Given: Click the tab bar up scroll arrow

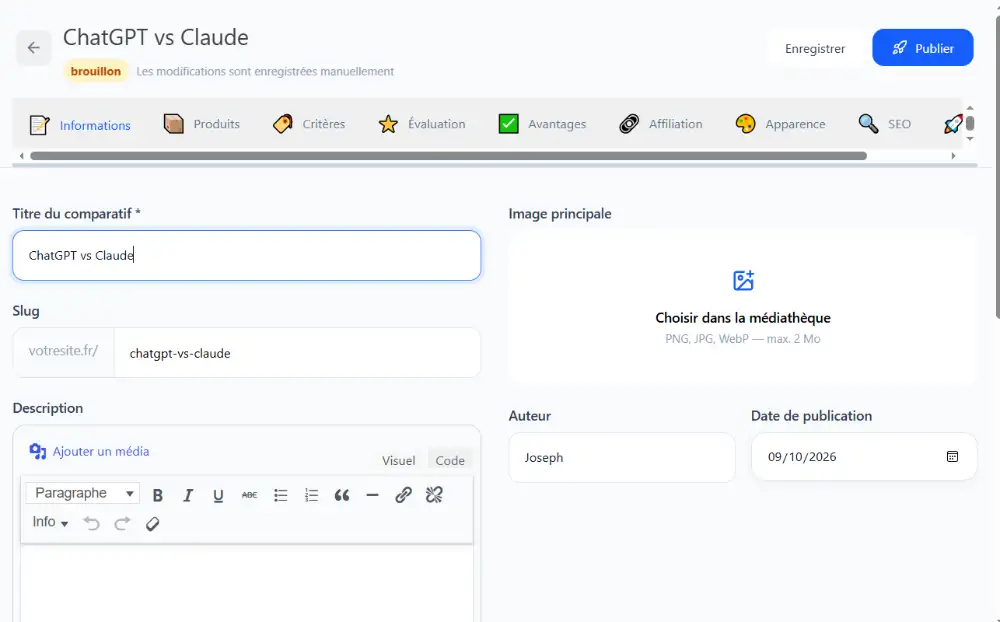Looking at the screenshot, I should pos(970,108).
